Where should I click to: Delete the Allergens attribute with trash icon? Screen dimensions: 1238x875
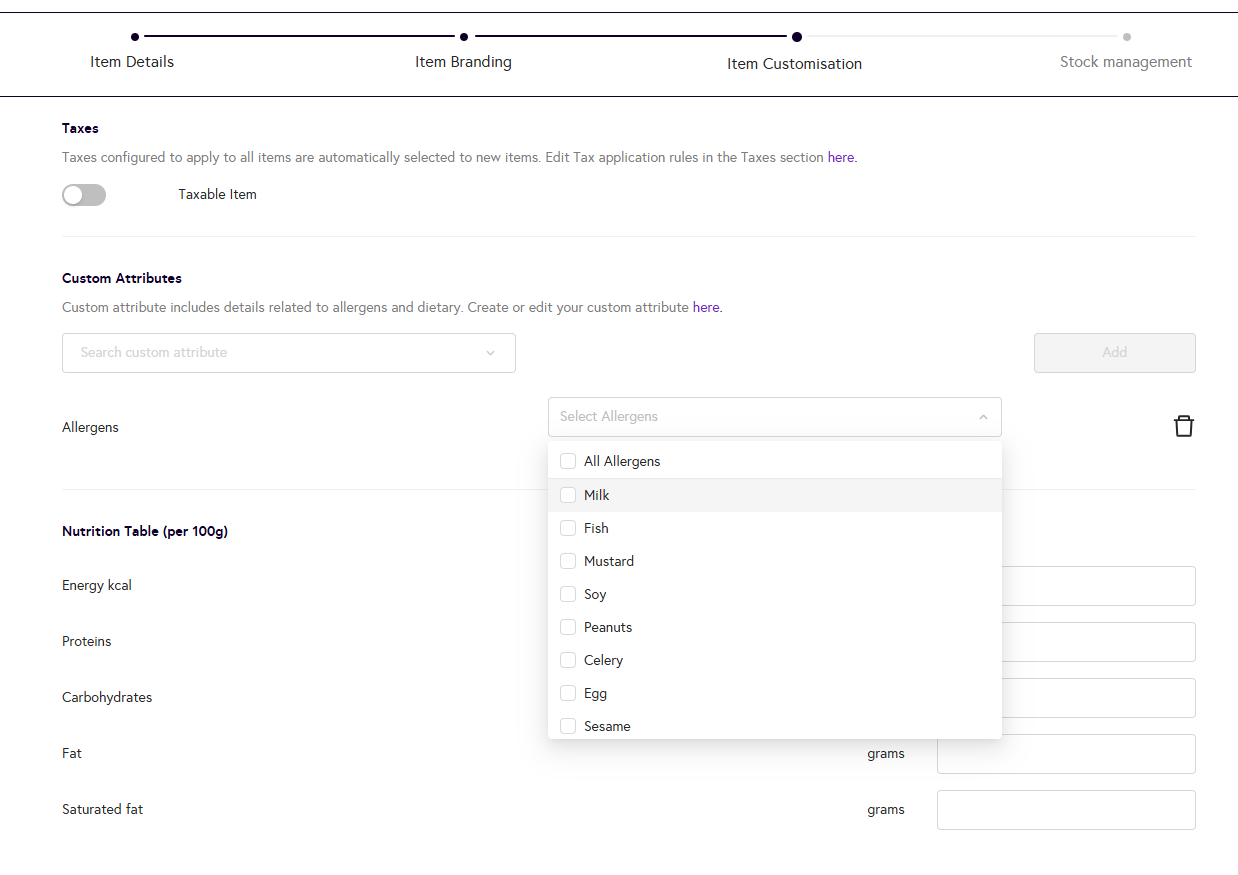[x=1183, y=427]
